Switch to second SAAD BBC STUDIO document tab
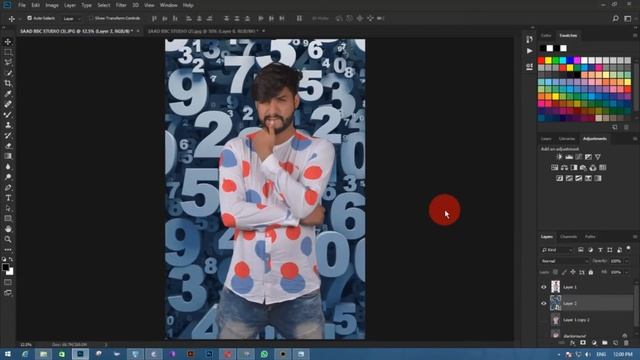640x360 pixels. (x=203, y=31)
